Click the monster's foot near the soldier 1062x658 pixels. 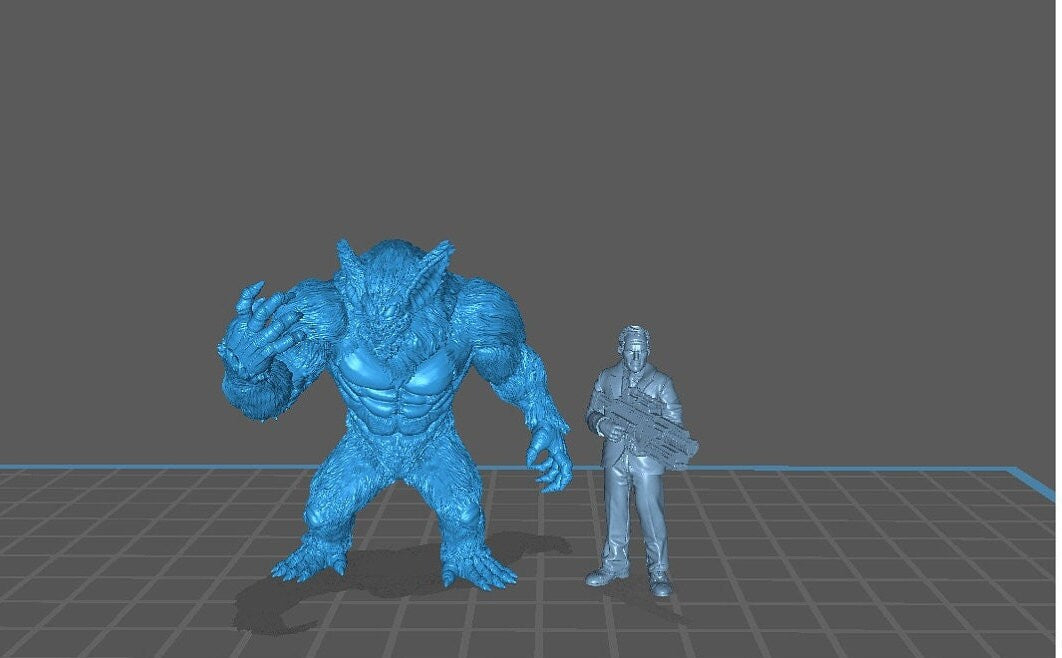tap(478, 572)
